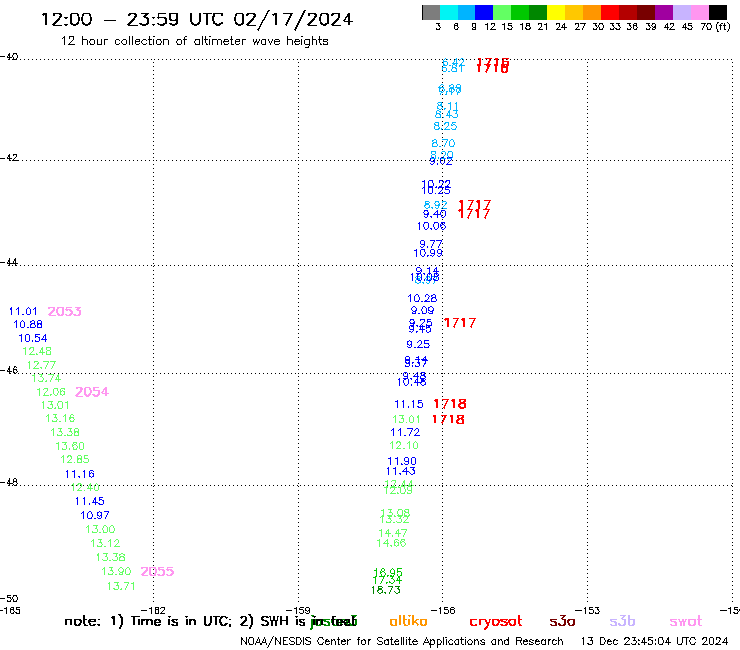740x650 pixels.
Task: Click the gray swatch in the color scale
Action: (x=431, y=12)
